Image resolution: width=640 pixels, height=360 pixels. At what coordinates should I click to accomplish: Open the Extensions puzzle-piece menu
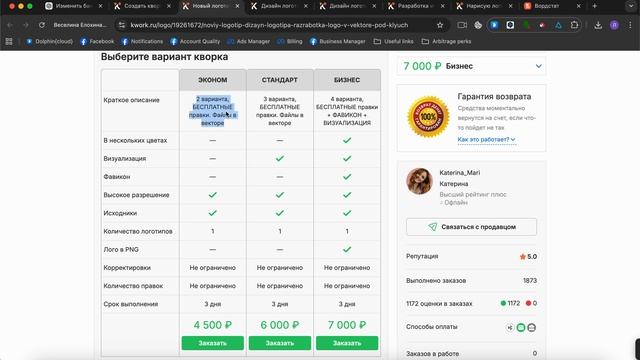click(574, 25)
